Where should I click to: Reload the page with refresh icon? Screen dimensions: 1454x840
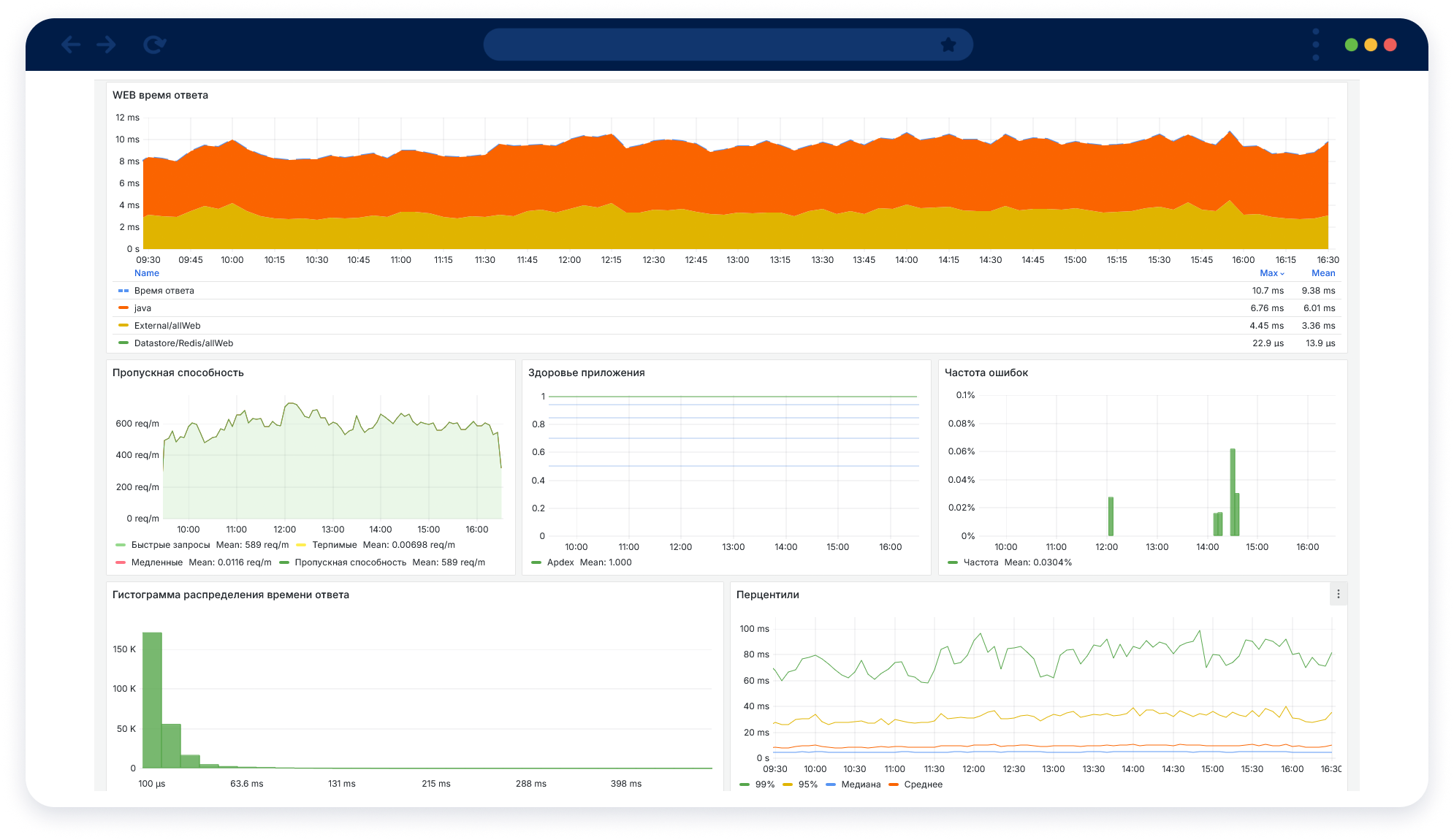(154, 45)
